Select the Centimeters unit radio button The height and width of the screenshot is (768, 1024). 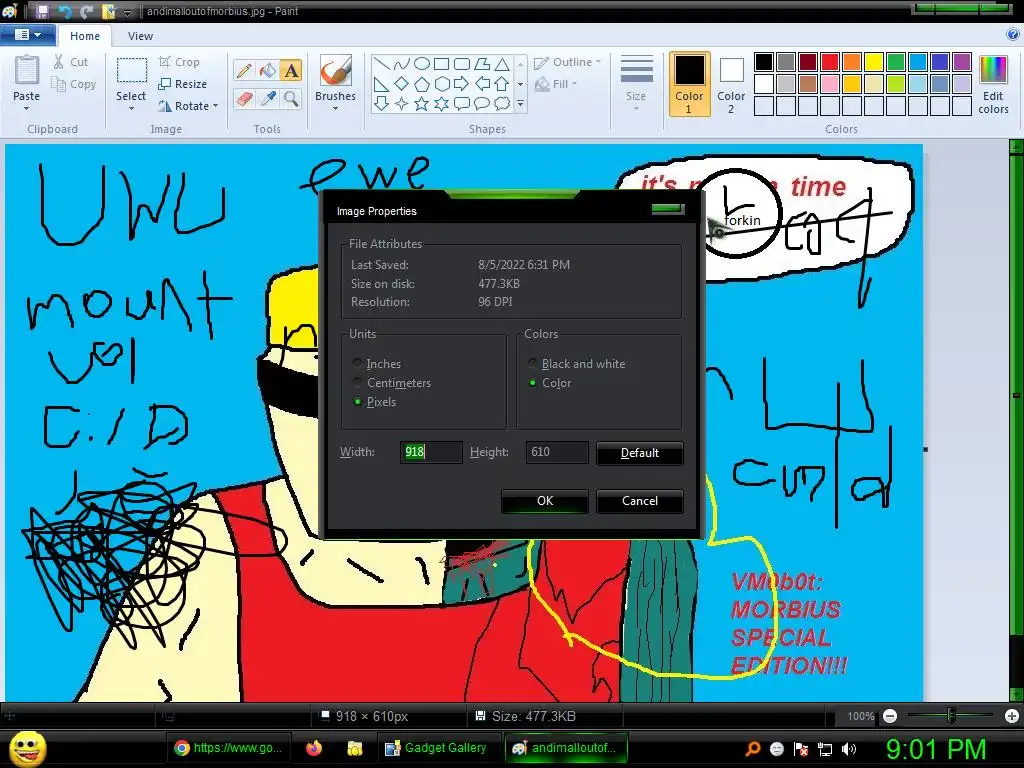pyautogui.click(x=357, y=382)
